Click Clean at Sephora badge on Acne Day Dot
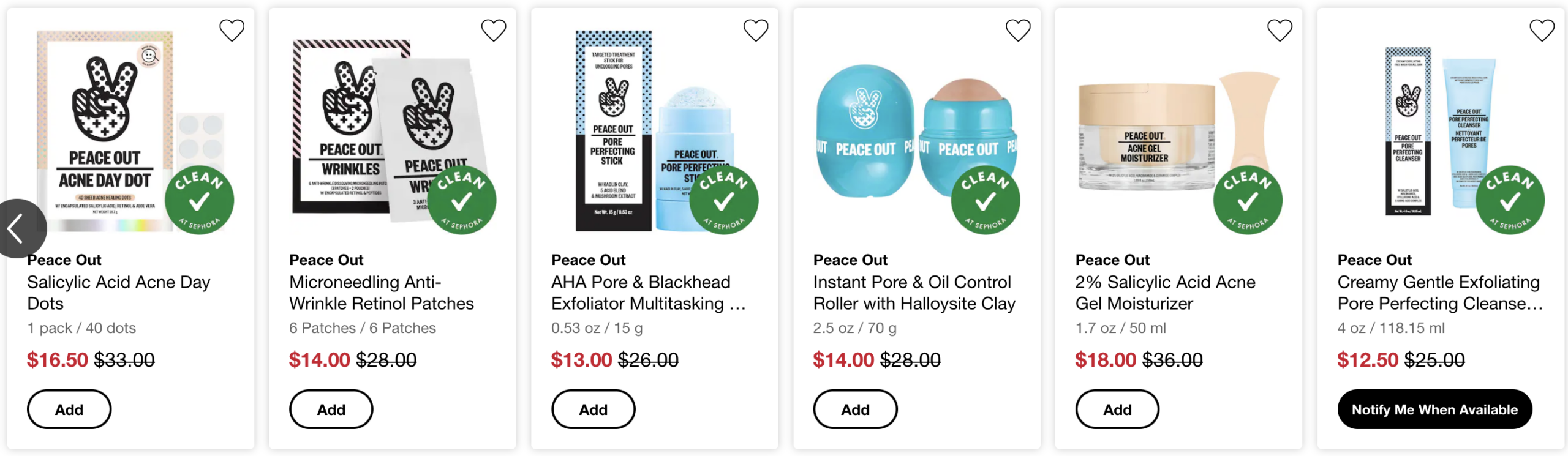 [x=199, y=200]
